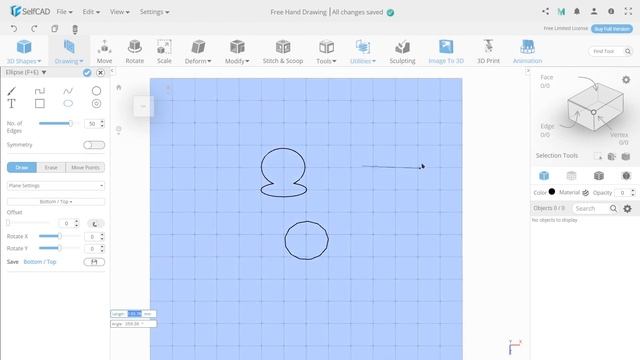The height and width of the screenshot is (360, 640).
Task: Select the annulus ring drawing tool
Action: coord(96,104)
